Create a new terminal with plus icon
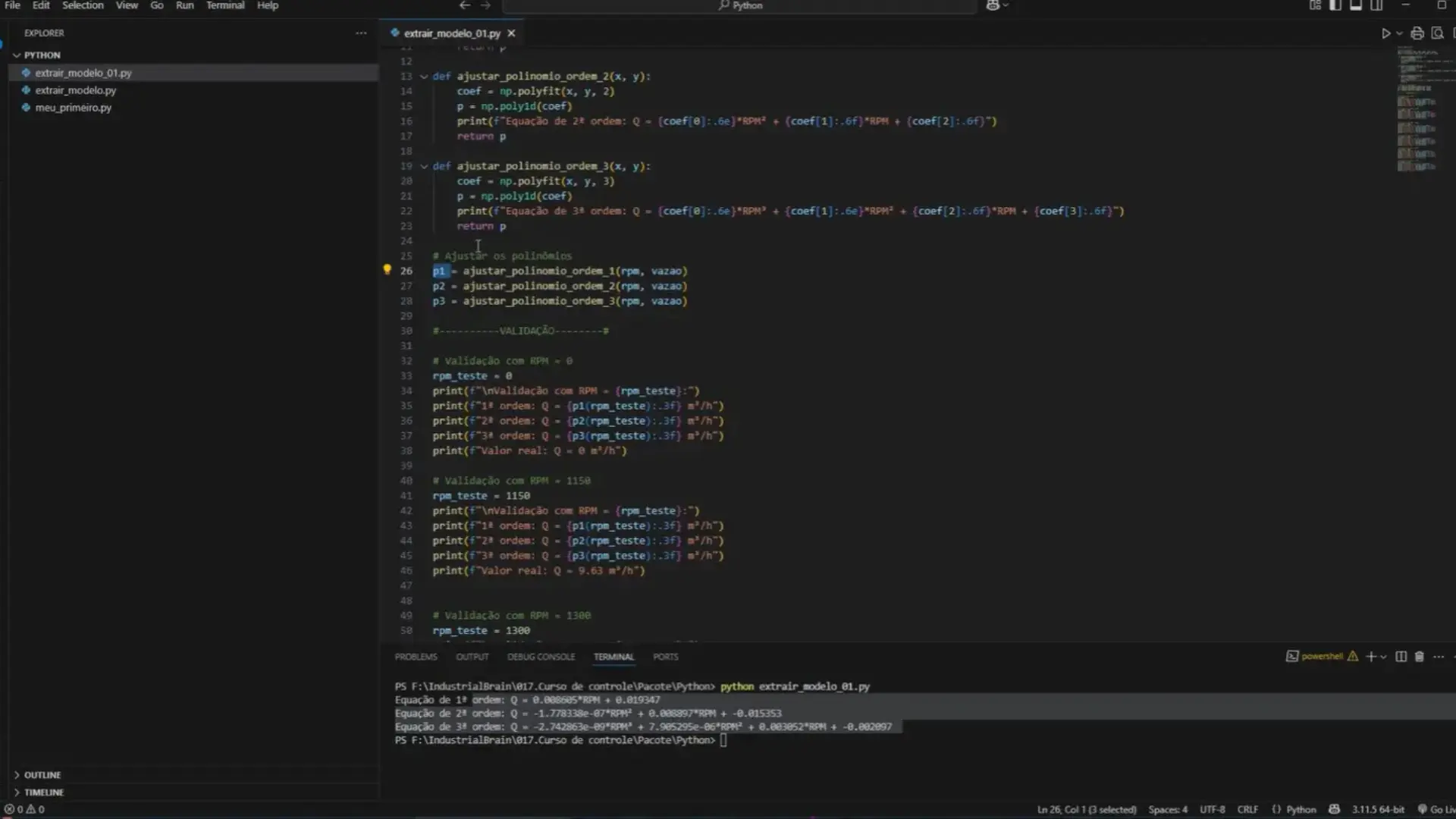Viewport: 1456px width, 819px height. tap(1370, 657)
